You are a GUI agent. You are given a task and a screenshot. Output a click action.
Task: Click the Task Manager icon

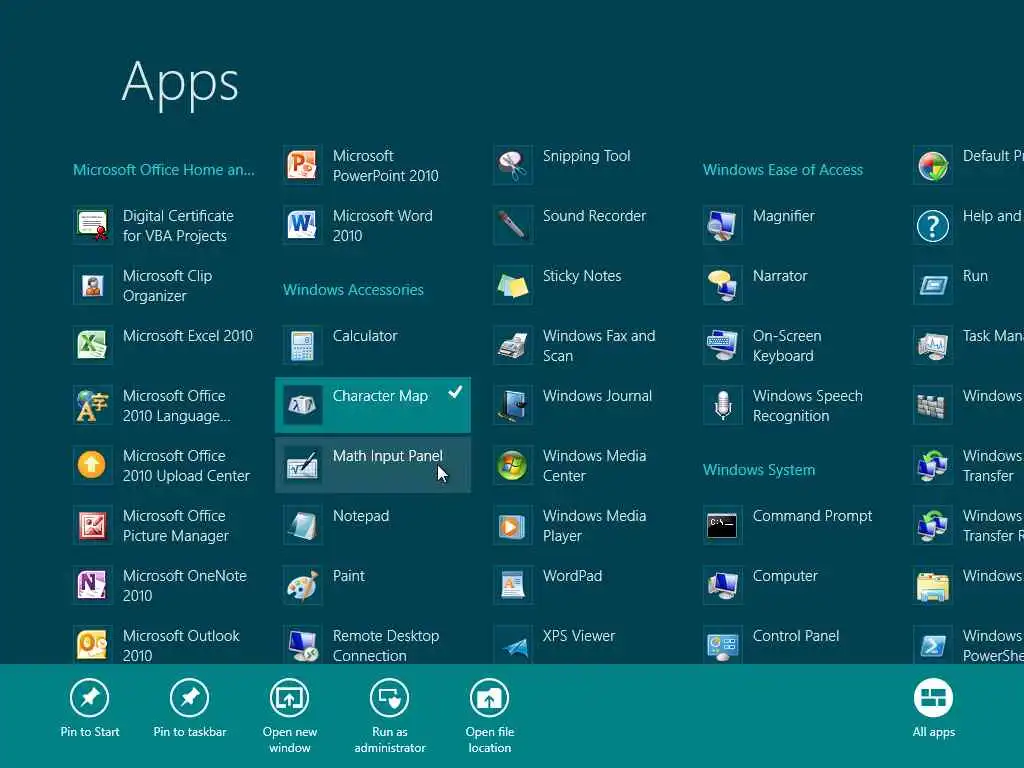click(933, 345)
